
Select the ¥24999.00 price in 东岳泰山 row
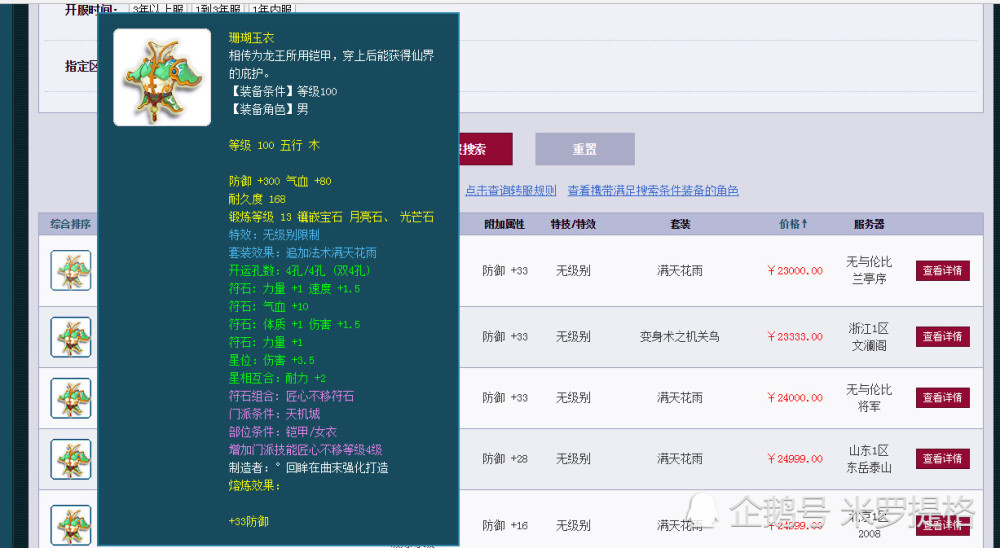pyautogui.click(x=795, y=459)
